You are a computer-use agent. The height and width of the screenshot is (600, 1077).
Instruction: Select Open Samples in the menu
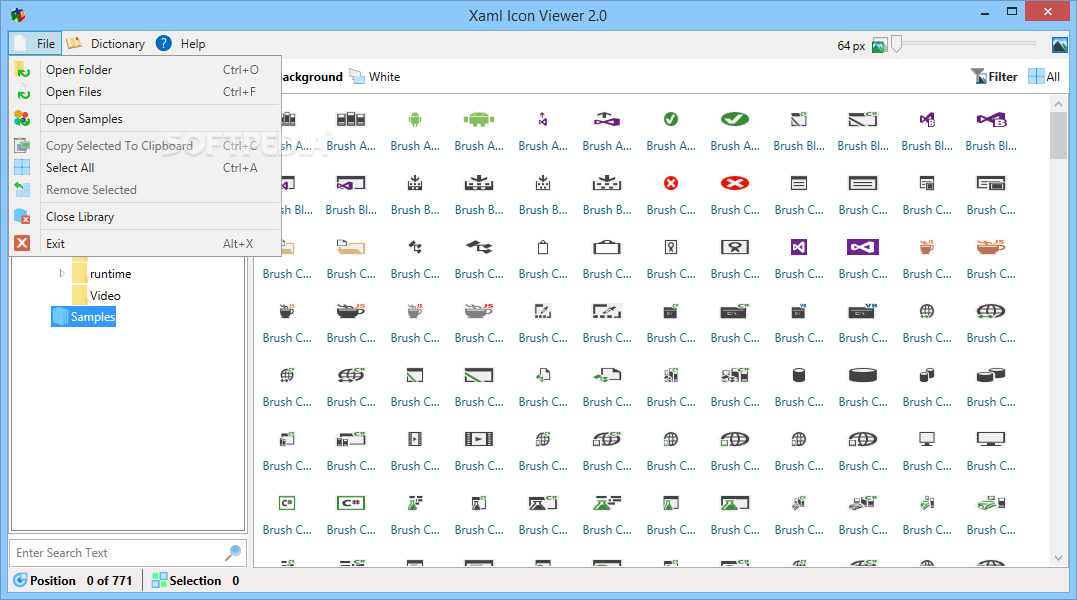(x=146, y=119)
